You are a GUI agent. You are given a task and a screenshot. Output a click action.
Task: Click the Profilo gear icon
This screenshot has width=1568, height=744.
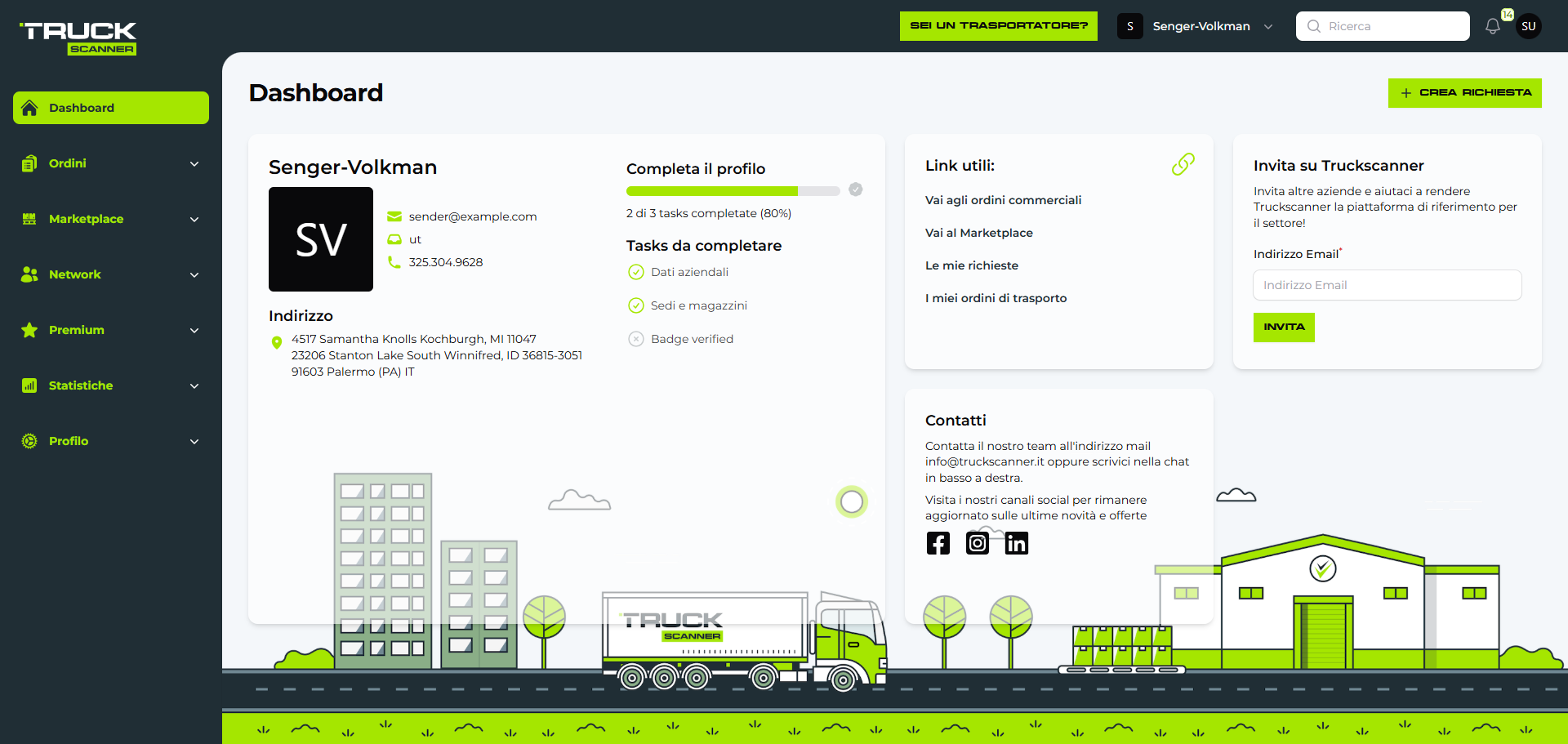pos(29,441)
